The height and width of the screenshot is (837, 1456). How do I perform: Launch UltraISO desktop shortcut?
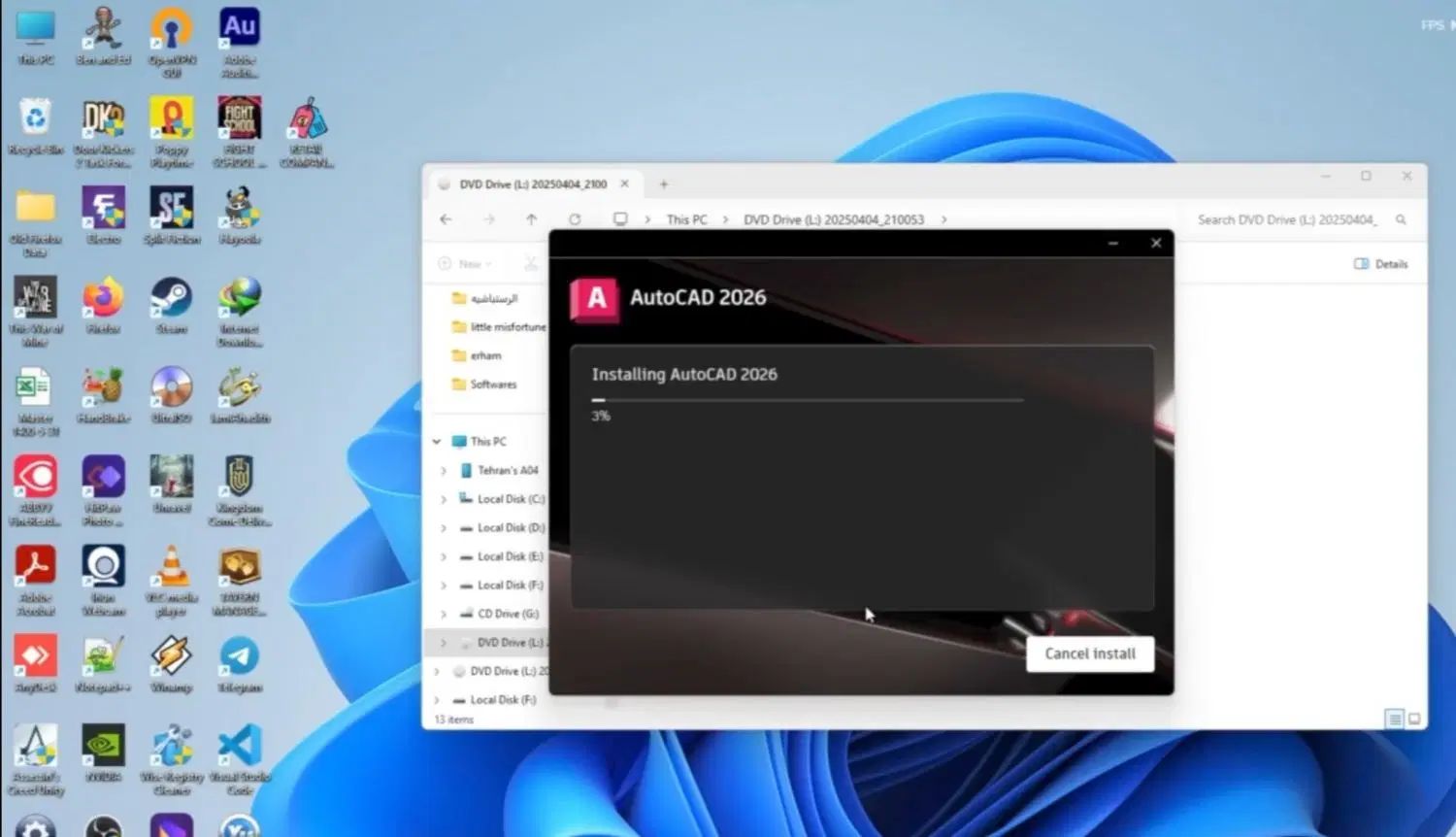172,395
